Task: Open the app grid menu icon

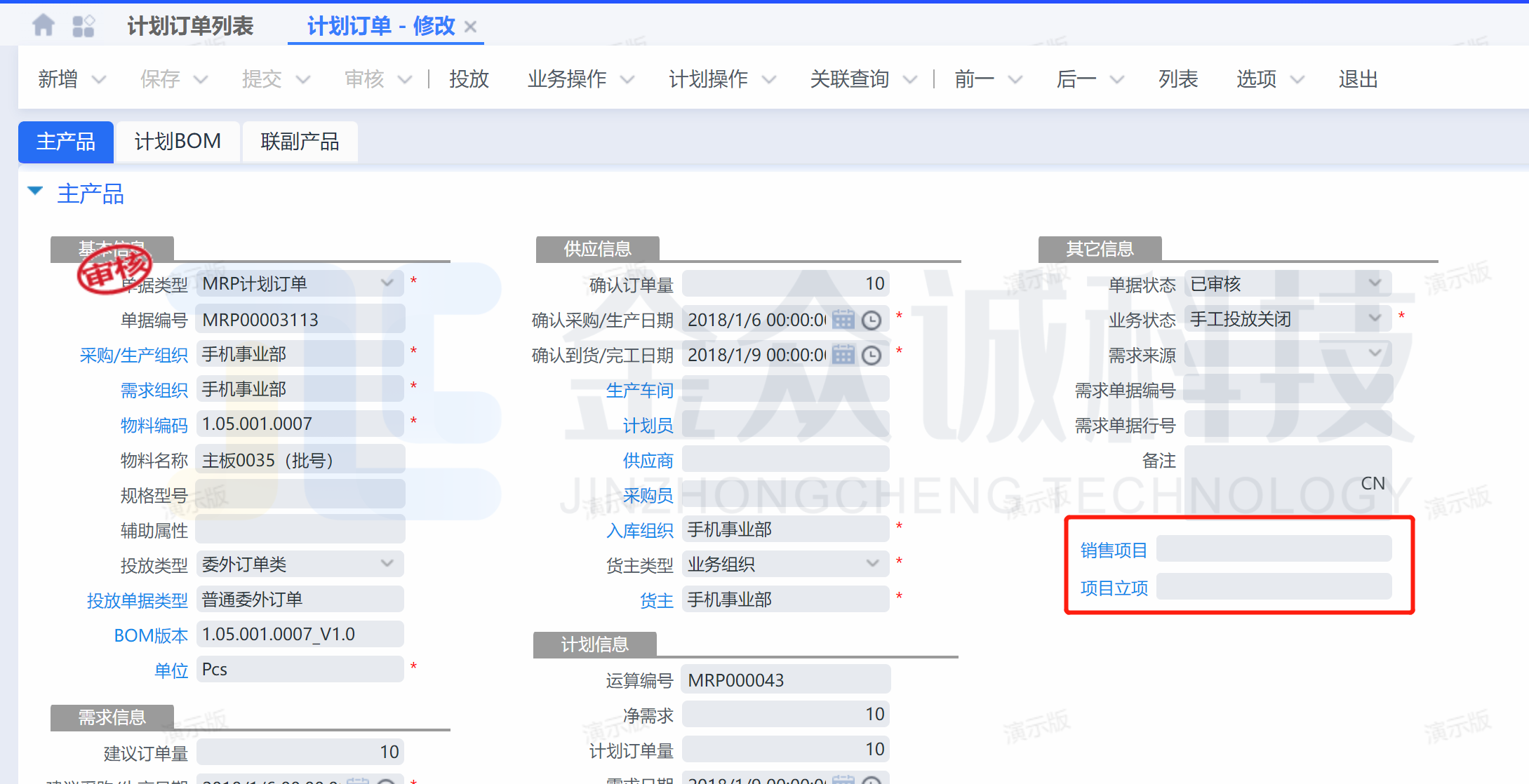Action: tap(84, 27)
